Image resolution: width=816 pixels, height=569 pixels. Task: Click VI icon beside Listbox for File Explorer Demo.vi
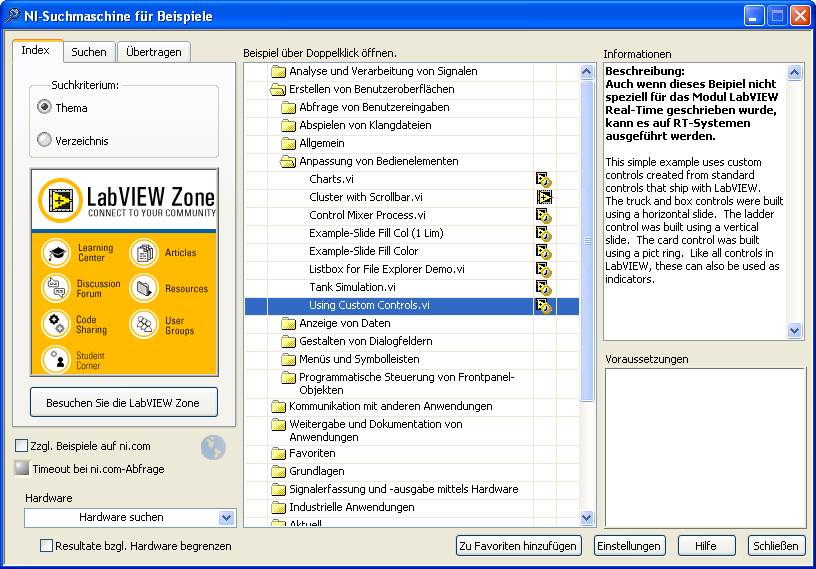(x=543, y=270)
